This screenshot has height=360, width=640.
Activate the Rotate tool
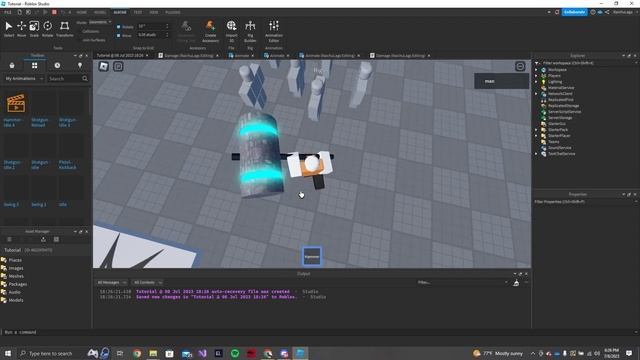[47, 29]
